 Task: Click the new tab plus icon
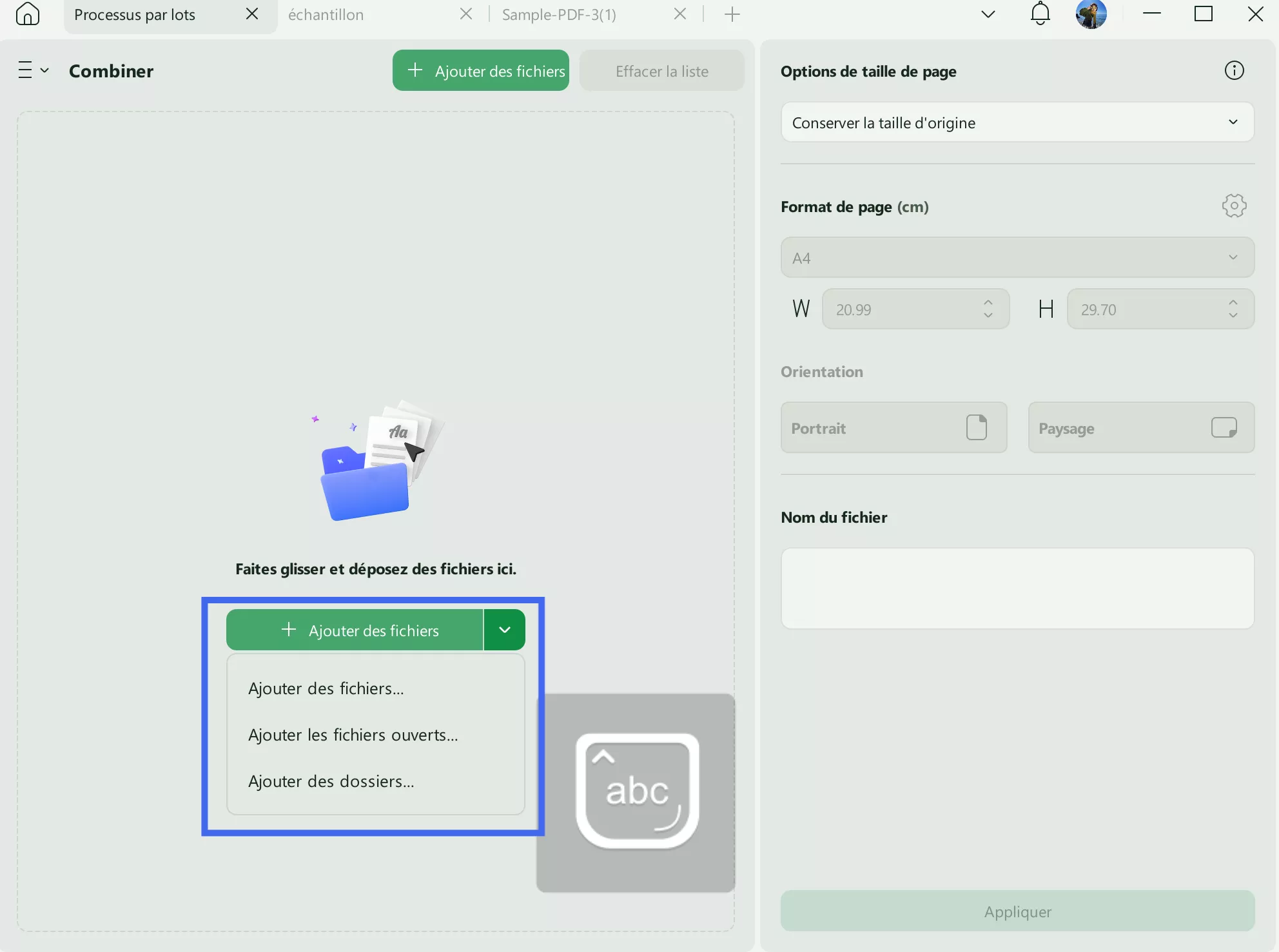pyautogui.click(x=732, y=14)
